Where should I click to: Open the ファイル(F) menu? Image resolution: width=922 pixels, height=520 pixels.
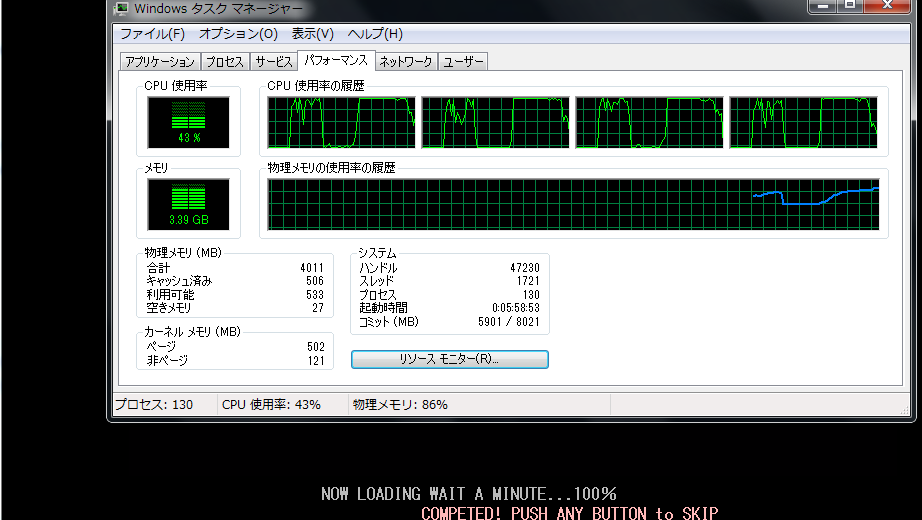[152, 34]
